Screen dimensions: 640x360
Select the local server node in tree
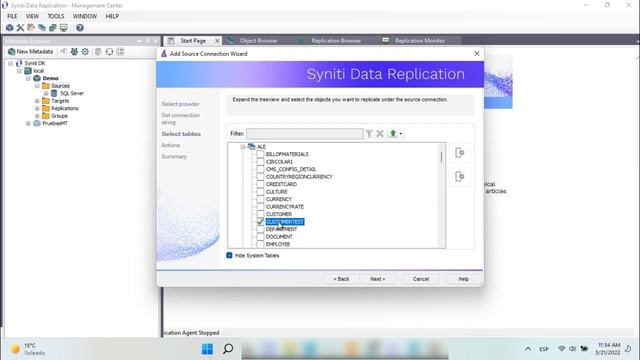34,71
